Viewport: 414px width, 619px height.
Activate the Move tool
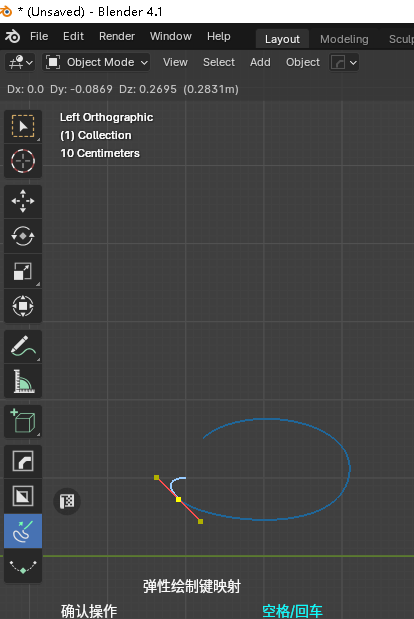pyautogui.click(x=23, y=201)
